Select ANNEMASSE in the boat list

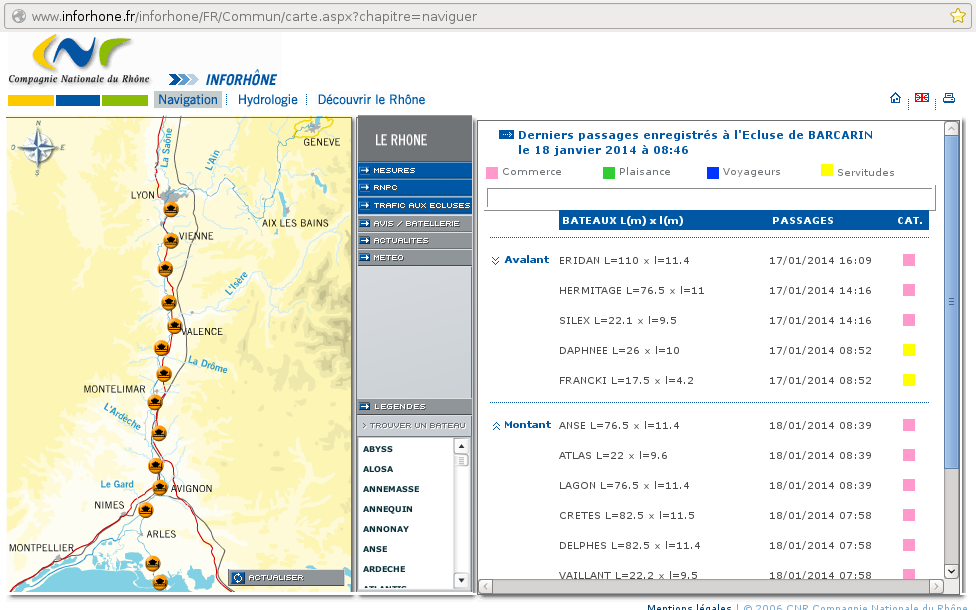391,489
